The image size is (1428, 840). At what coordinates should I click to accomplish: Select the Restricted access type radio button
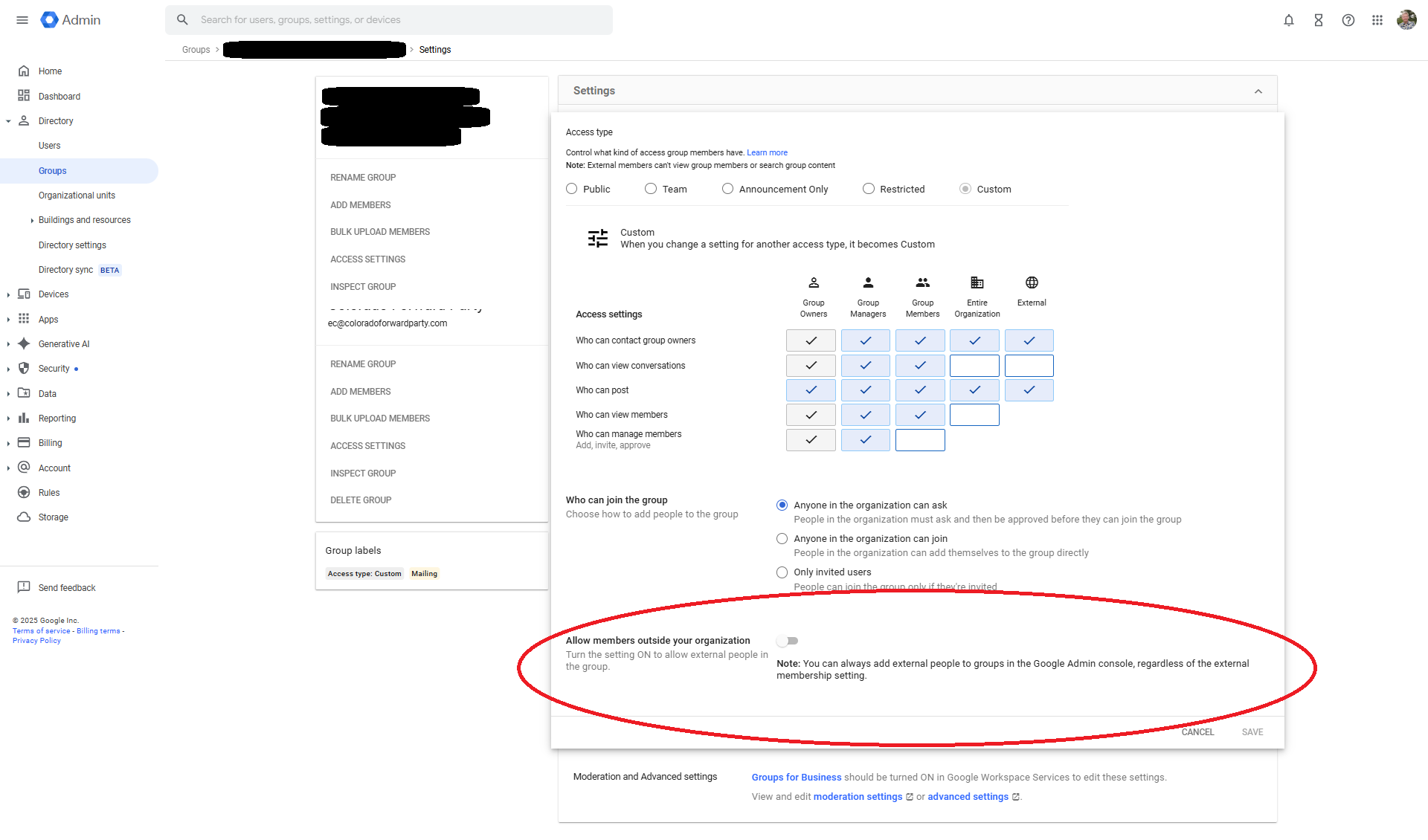tap(868, 189)
